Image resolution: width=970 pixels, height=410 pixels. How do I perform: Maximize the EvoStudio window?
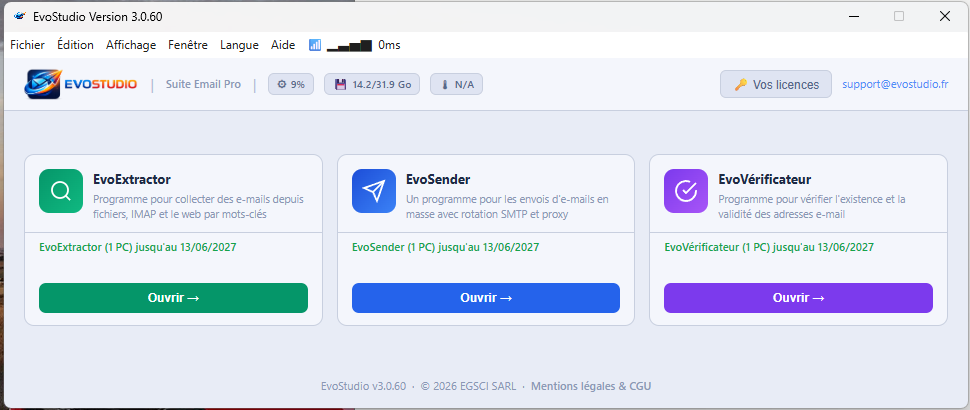point(899,16)
